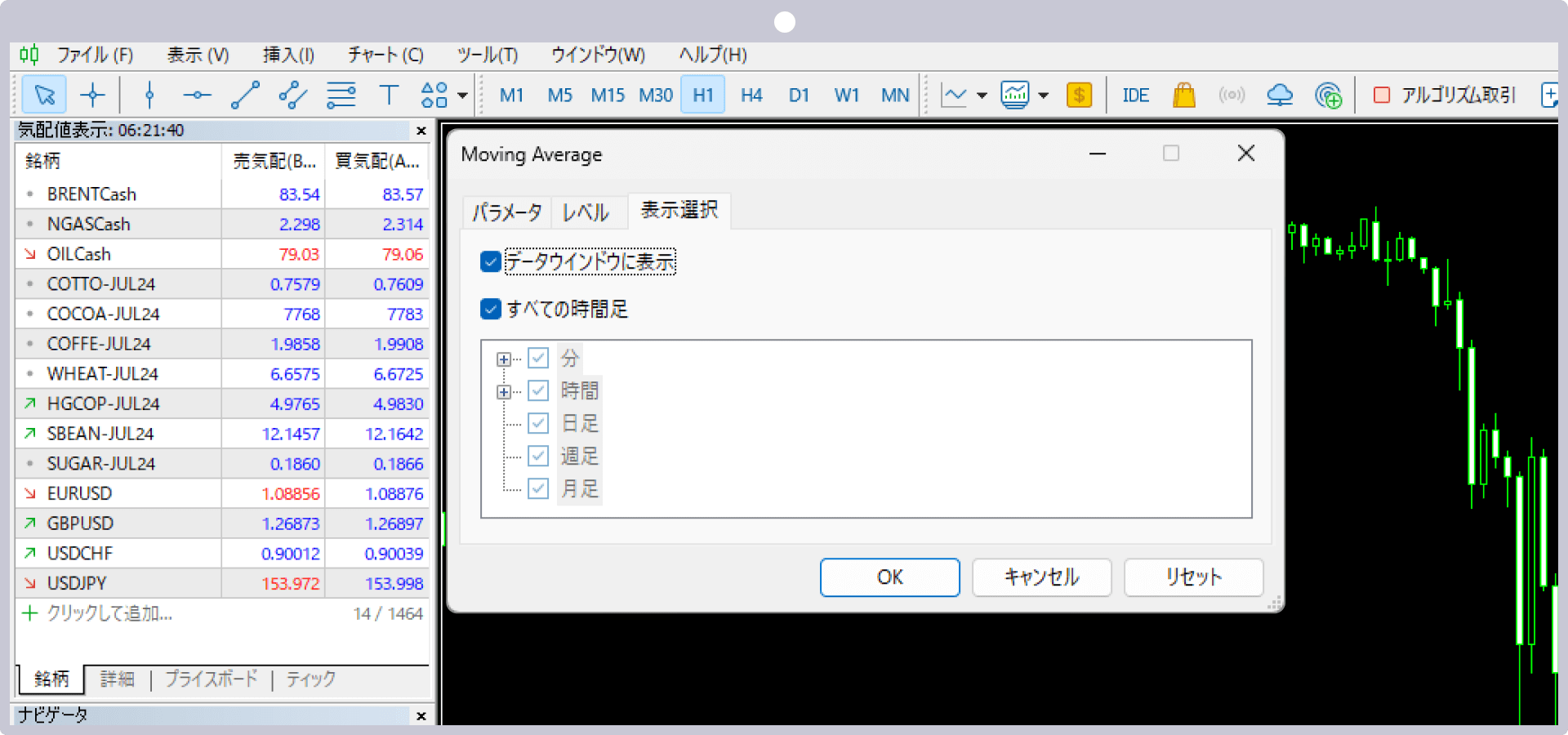This screenshot has height=735, width=1568.
Task: Toggle the 時間 timeframe checkbox
Action: click(538, 390)
